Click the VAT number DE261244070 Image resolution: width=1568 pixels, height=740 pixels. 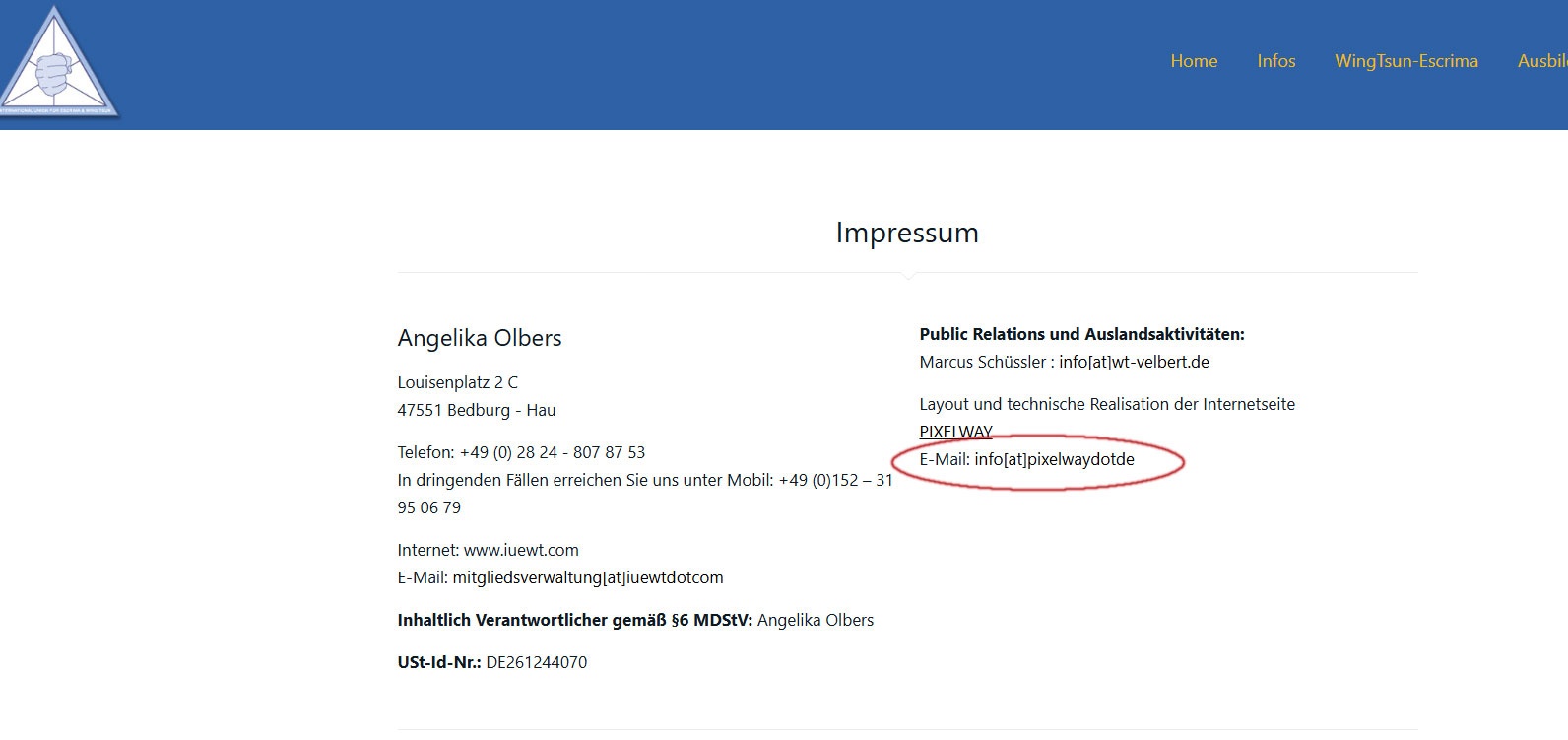[536, 662]
